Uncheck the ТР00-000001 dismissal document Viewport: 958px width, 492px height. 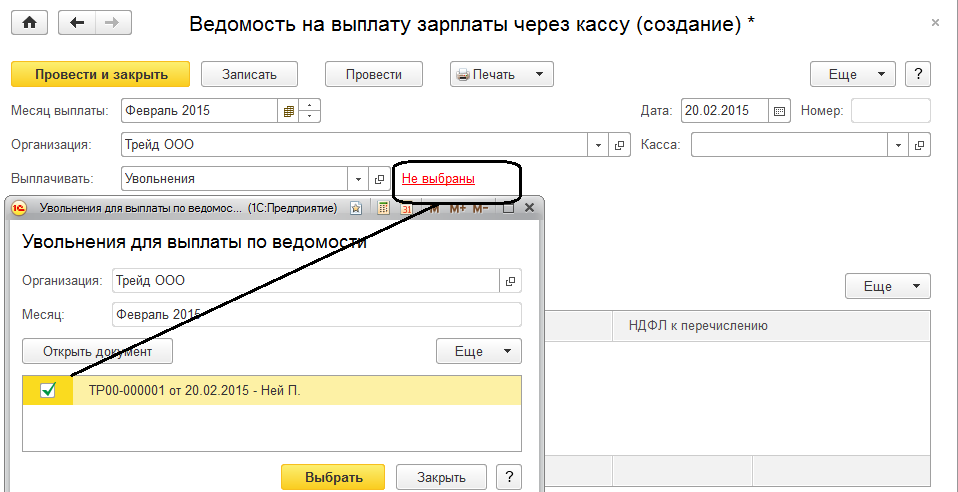(48, 390)
